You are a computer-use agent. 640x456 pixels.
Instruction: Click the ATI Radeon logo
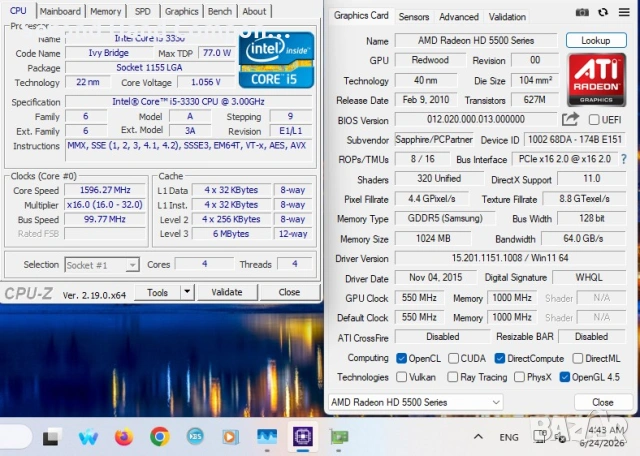pos(596,80)
